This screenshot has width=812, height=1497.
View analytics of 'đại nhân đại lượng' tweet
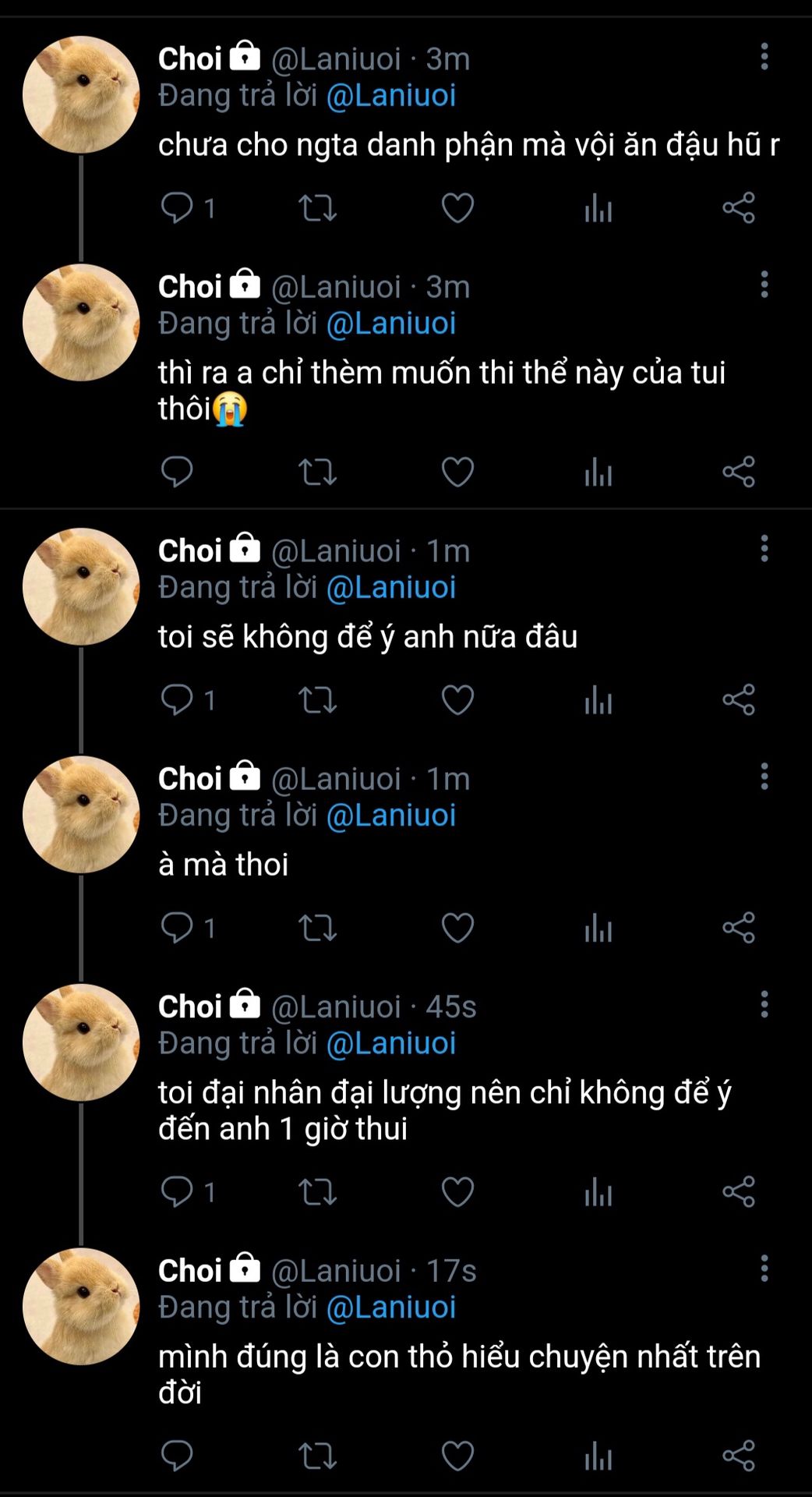click(x=598, y=1191)
